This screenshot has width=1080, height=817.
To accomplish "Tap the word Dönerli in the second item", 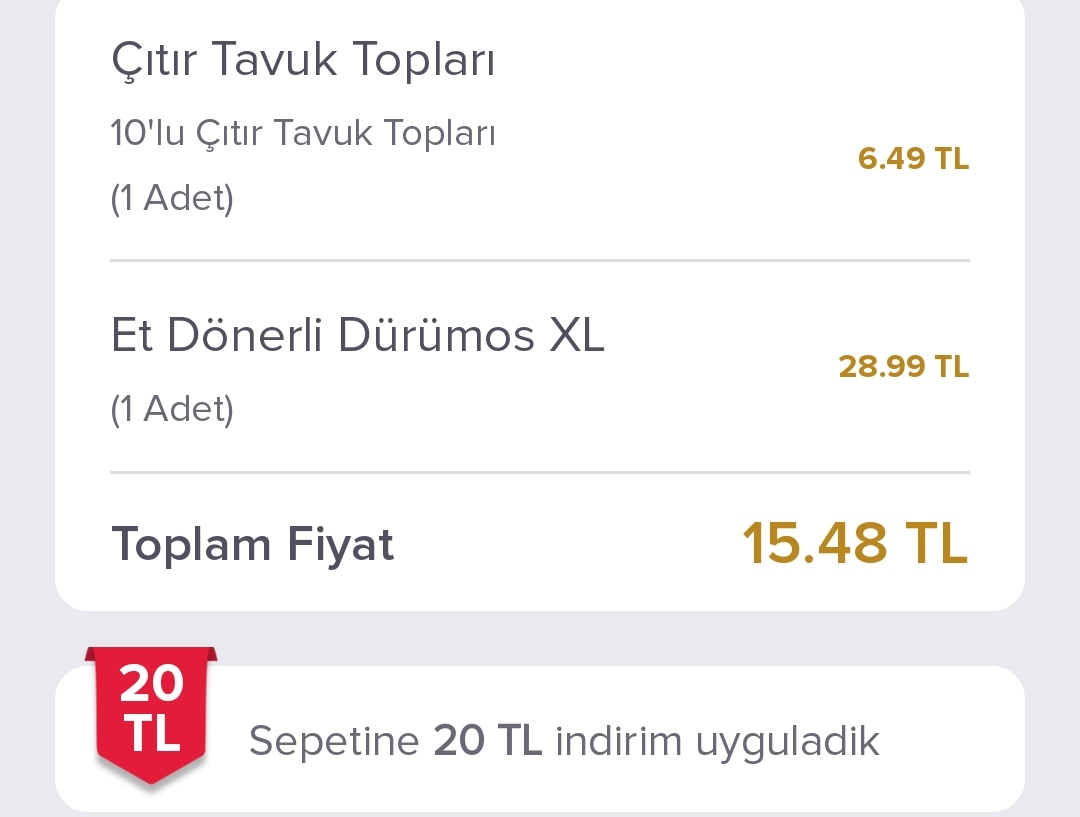I will [245, 336].
